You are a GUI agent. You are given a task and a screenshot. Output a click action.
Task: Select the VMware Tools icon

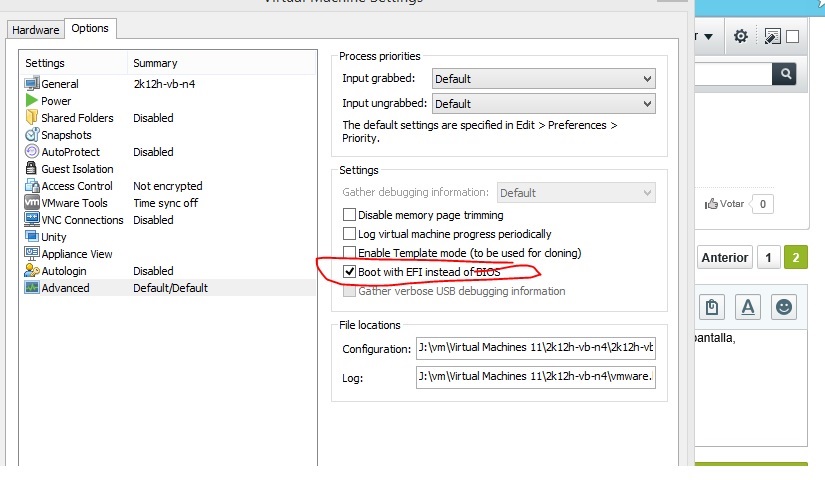[x=31, y=203]
